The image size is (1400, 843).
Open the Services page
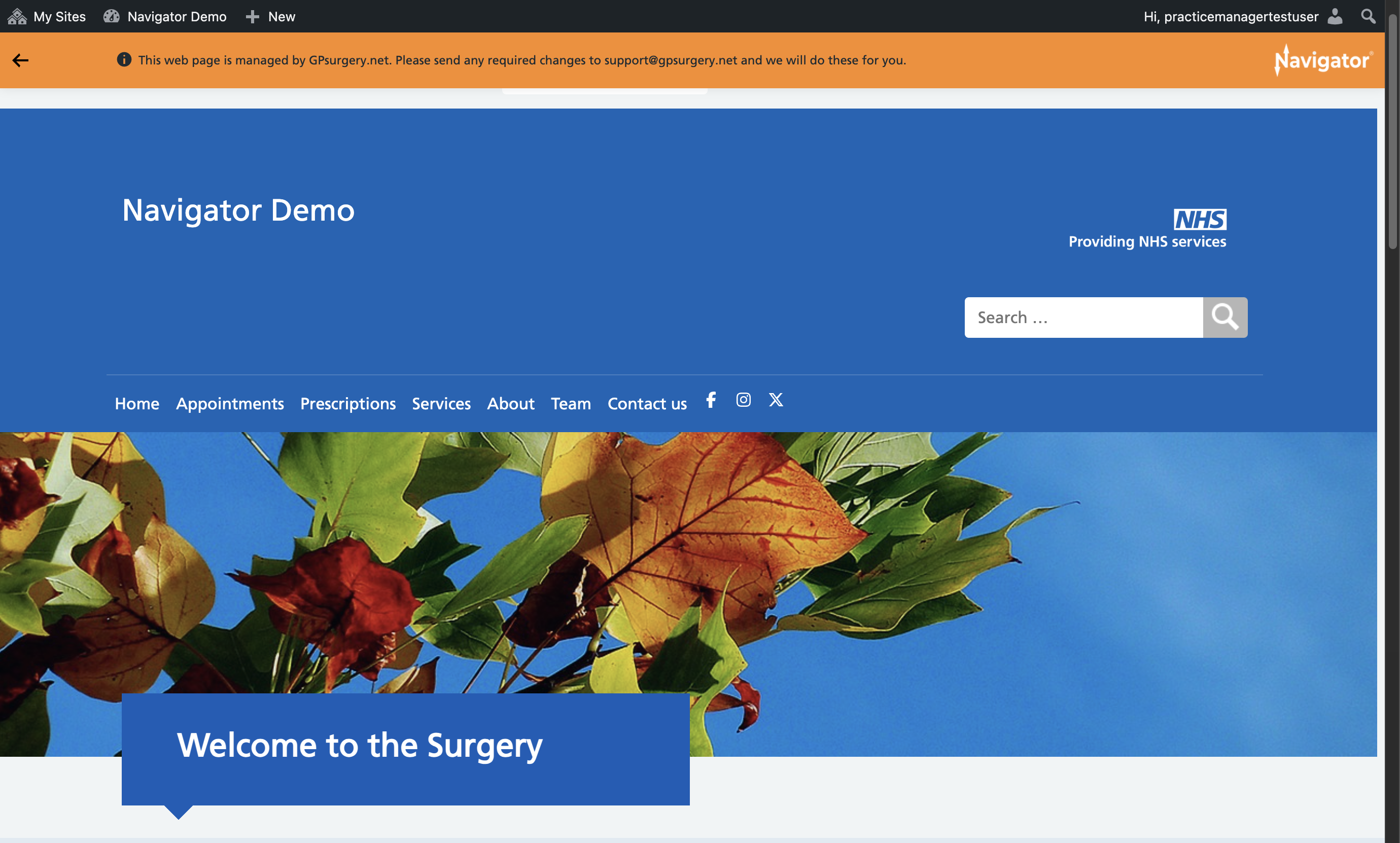(x=441, y=403)
